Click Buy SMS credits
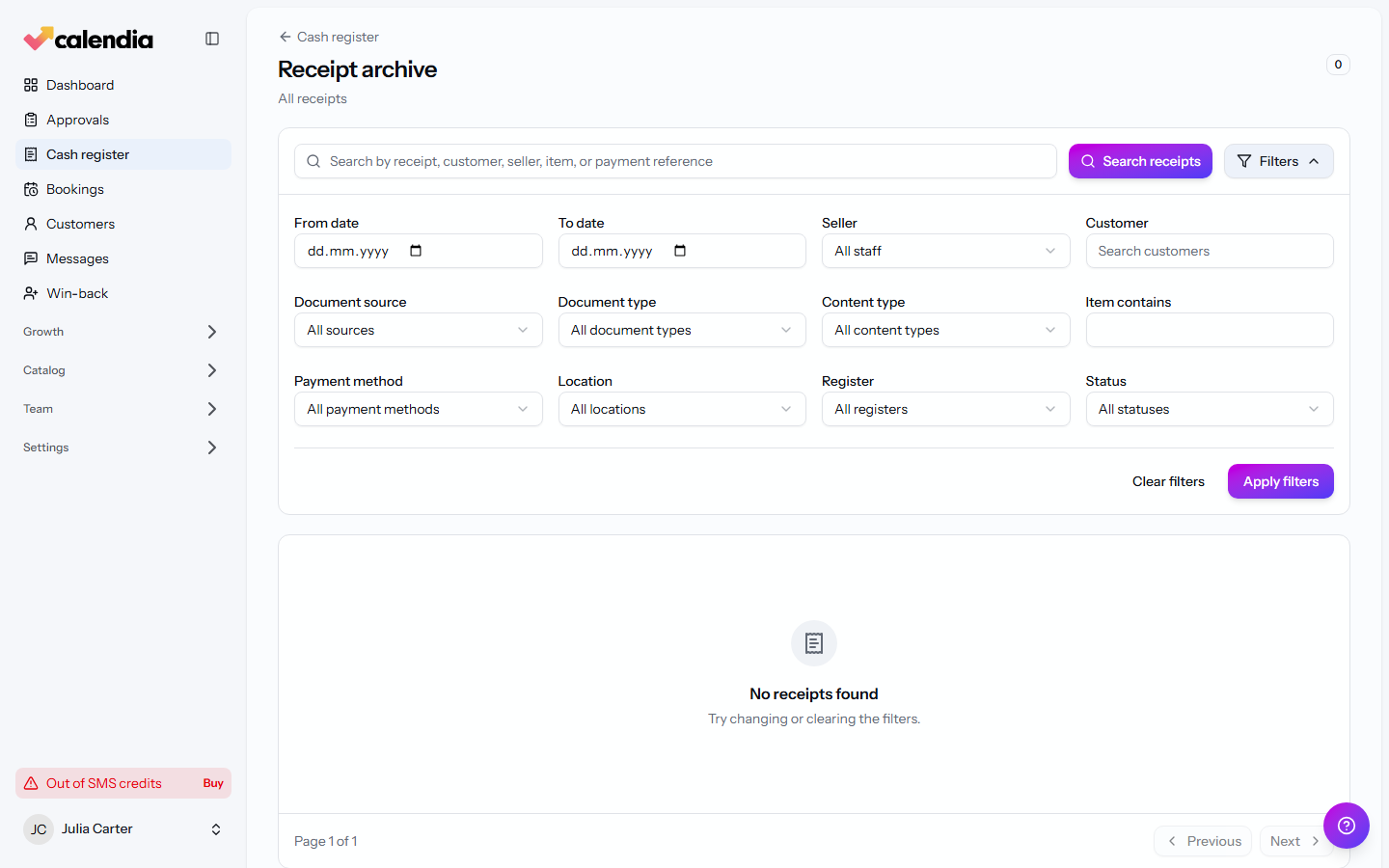The height and width of the screenshot is (868, 1389). tap(213, 783)
